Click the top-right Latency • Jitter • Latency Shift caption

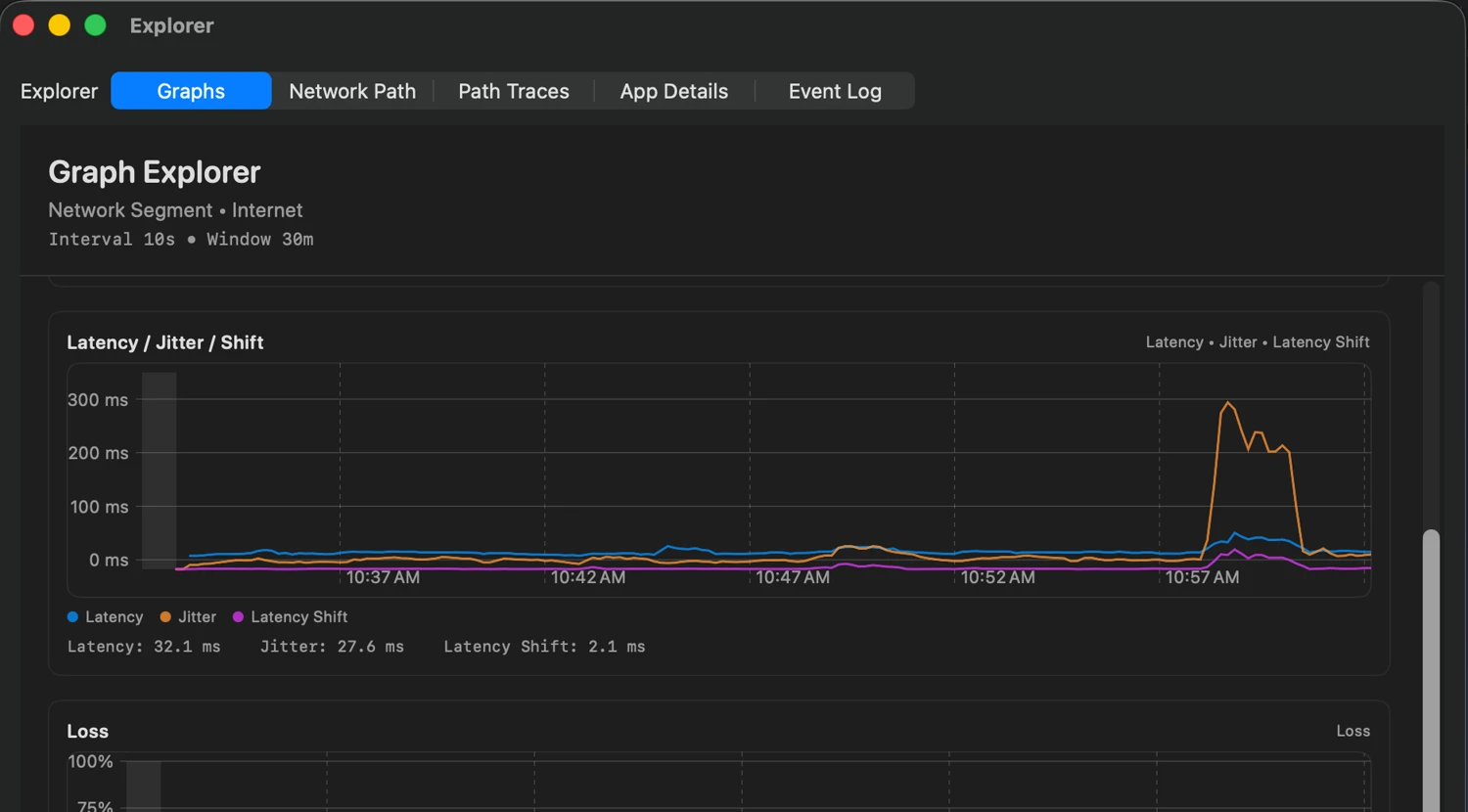point(1258,342)
